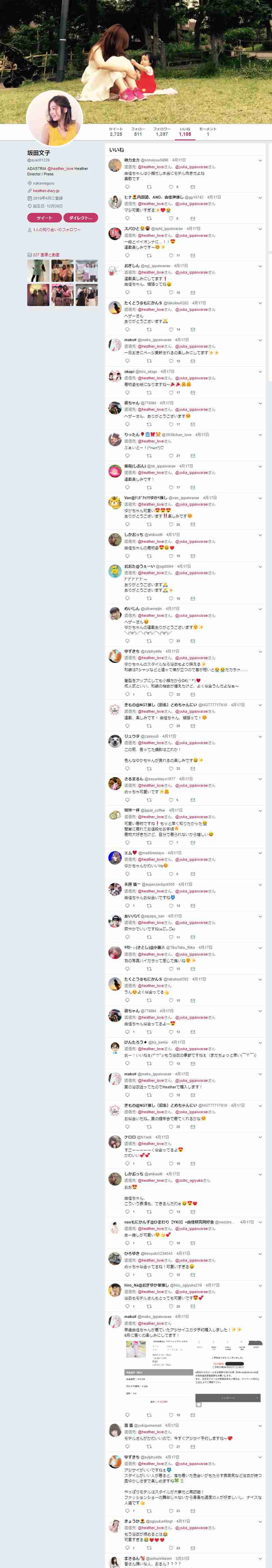Like okapi's tweet with the heart

point(171,393)
